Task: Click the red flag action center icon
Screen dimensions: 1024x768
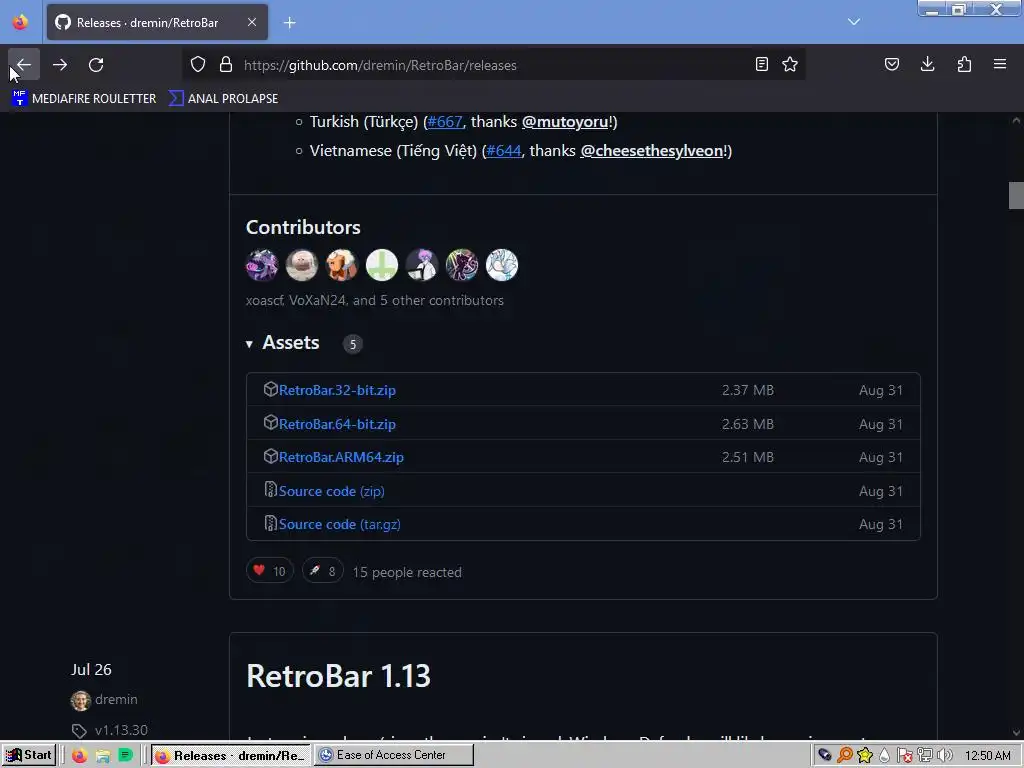Action: point(904,756)
